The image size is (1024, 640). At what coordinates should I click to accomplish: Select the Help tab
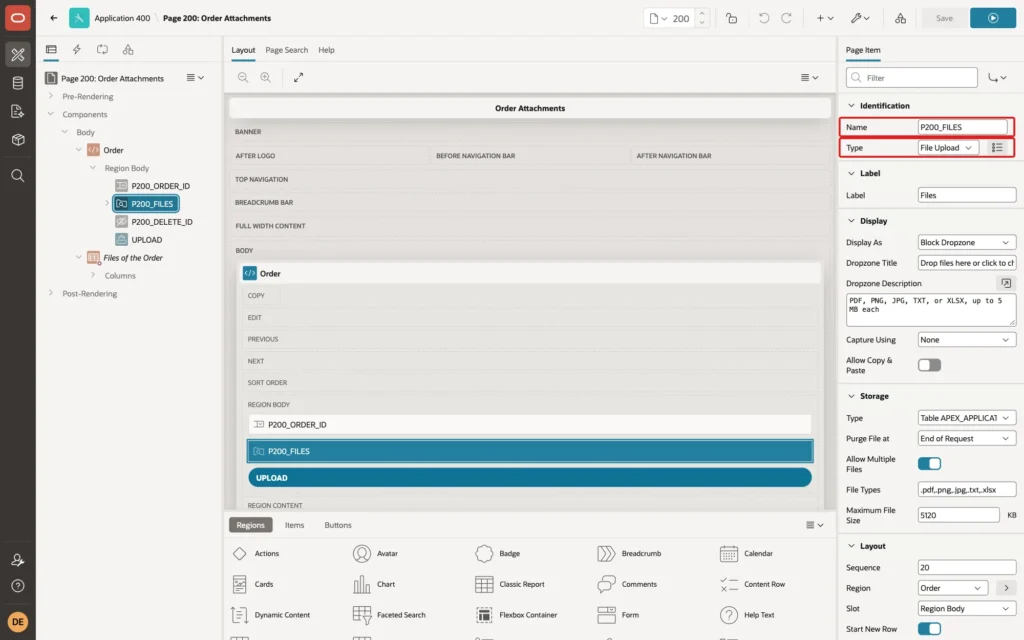point(326,50)
